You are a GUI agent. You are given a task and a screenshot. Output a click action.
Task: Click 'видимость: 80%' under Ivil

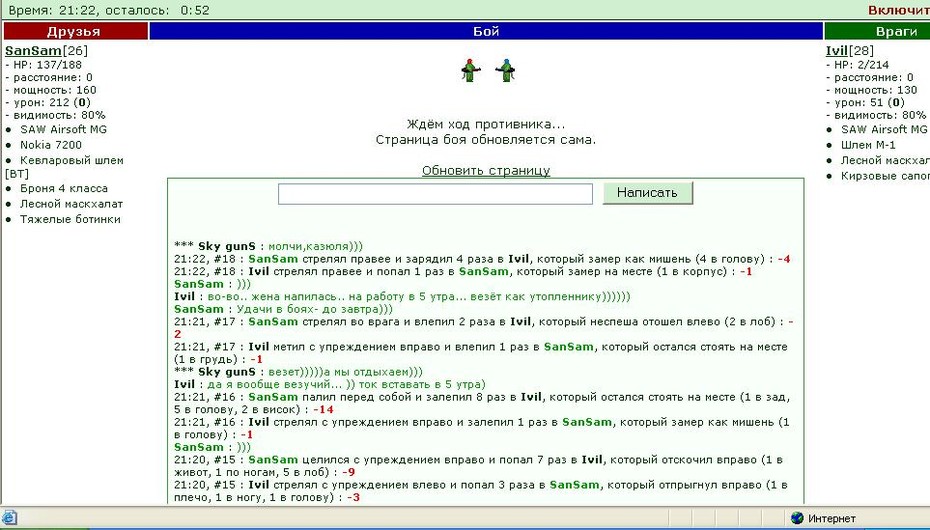(880, 115)
